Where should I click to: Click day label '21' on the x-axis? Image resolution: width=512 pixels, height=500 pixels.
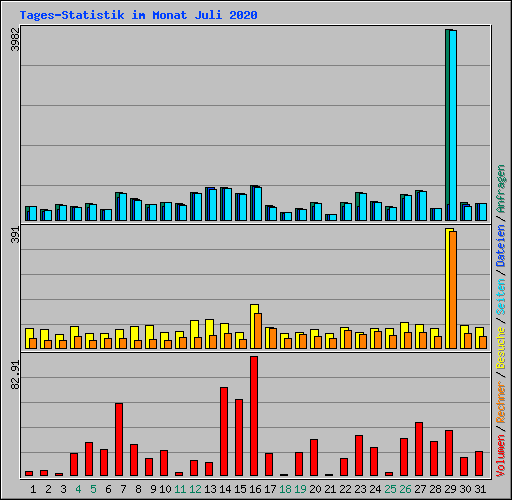pyautogui.click(x=330, y=489)
